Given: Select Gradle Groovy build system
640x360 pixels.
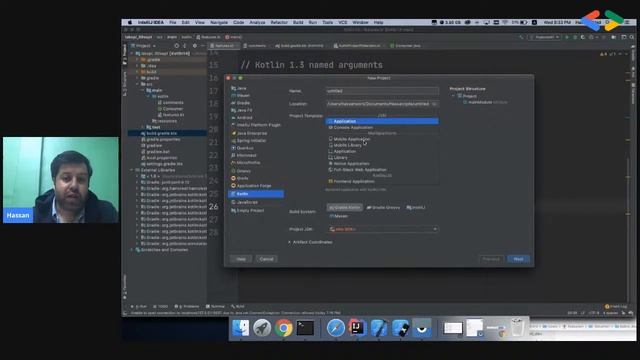Looking at the screenshot, I should coord(383,207).
